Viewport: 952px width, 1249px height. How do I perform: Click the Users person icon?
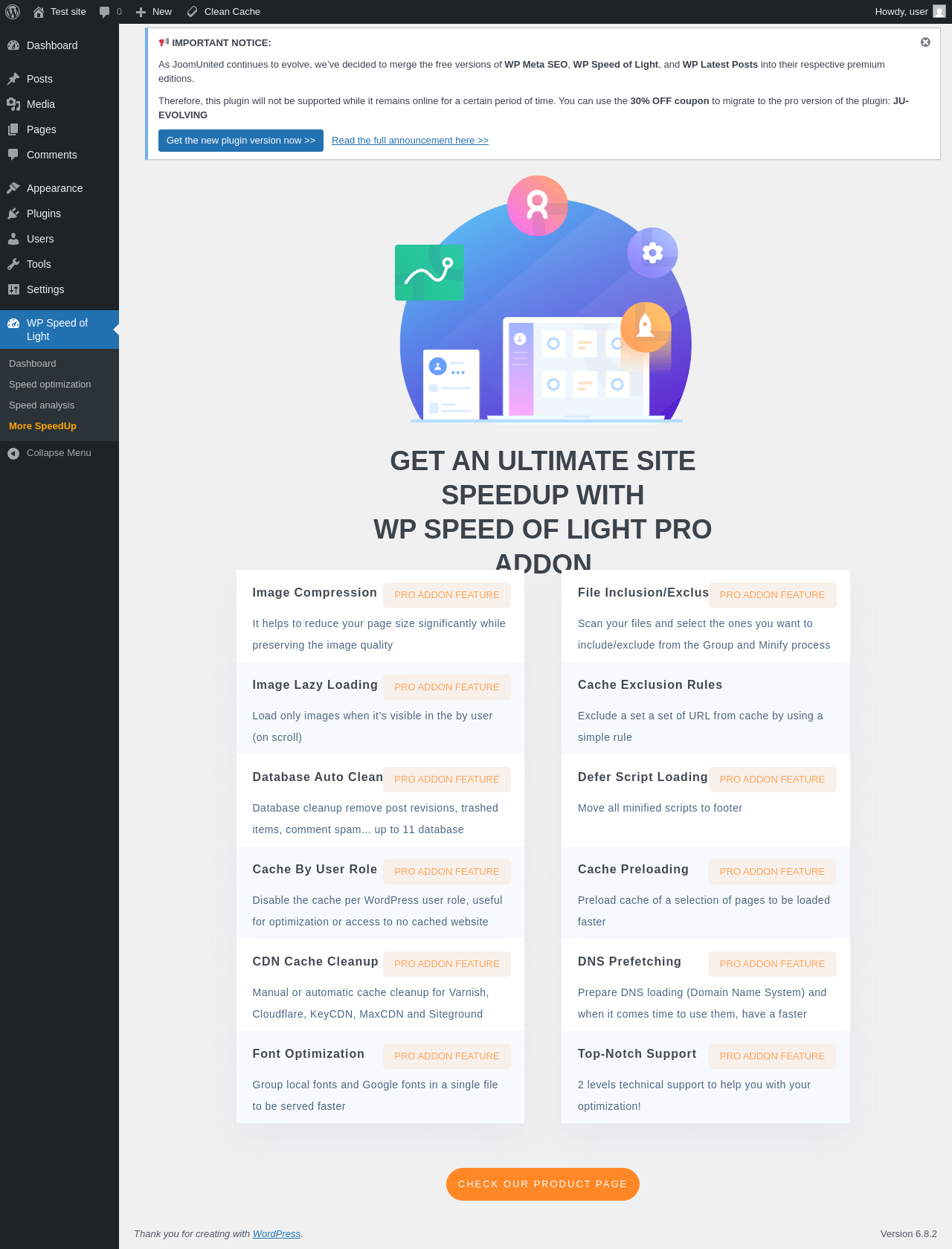coord(13,239)
